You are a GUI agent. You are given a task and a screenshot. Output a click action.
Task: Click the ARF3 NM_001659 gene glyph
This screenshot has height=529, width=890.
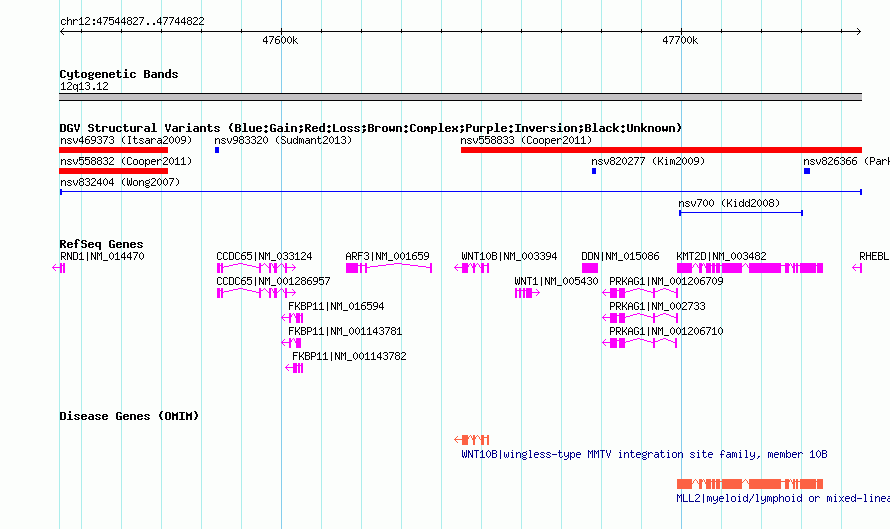point(389,268)
